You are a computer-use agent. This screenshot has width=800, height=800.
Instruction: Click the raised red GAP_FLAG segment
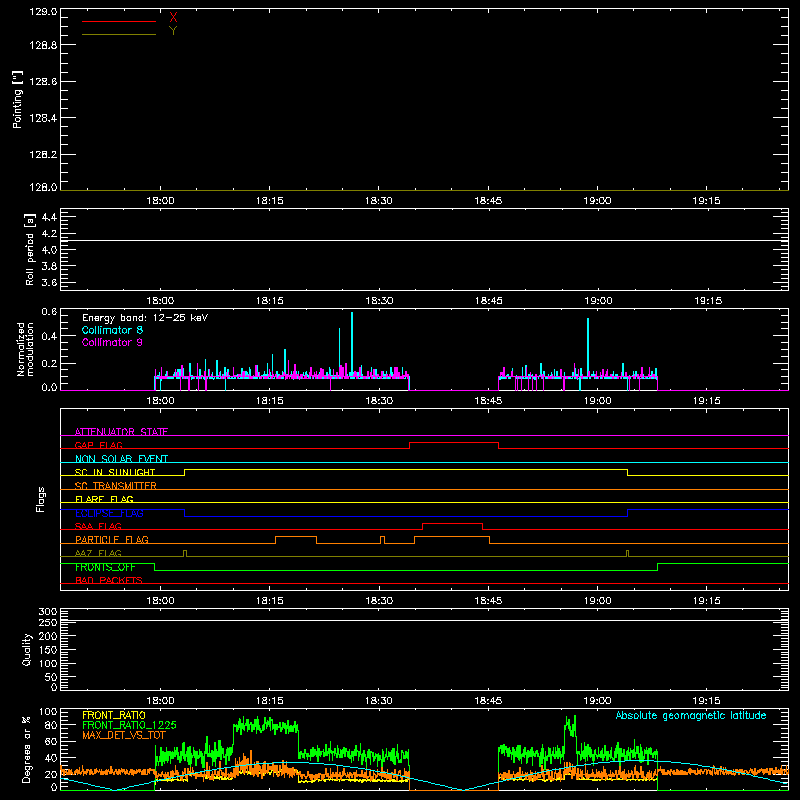tap(454, 442)
